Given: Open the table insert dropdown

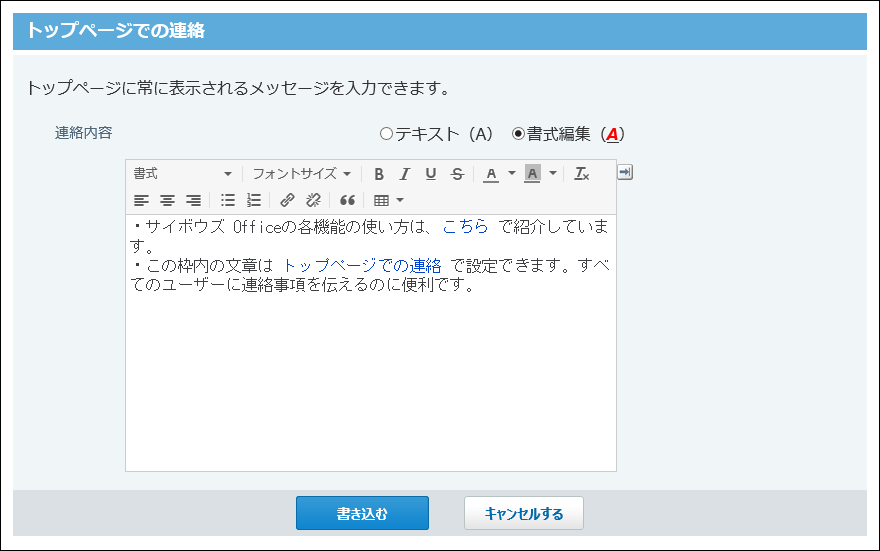Looking at the screenshot, I should [388, 200].
